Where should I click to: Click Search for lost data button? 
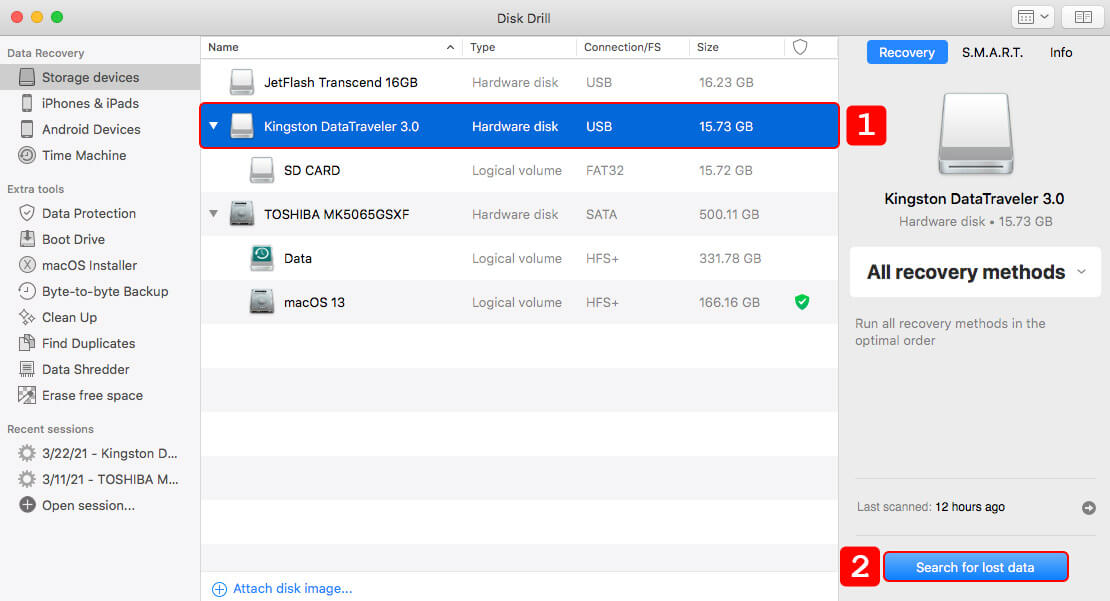(975, 567)
